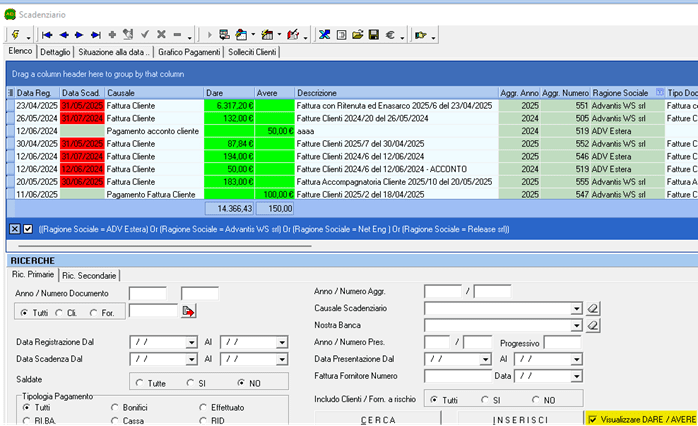This screenshot has height=426, width=698.
Task: Open the Causale Scadenziario dropdown
Action: point(575,308)
